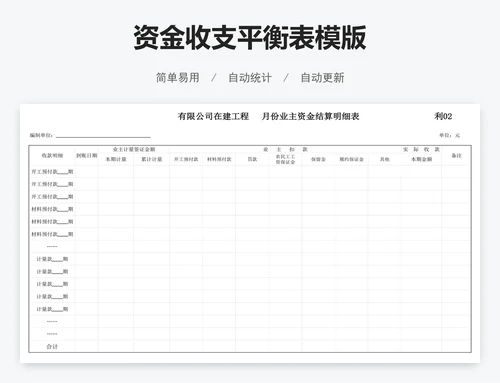Click the 业主计量签证金额 group header
The height and width of the screenshot is (383, 500).
click(134, 149)
